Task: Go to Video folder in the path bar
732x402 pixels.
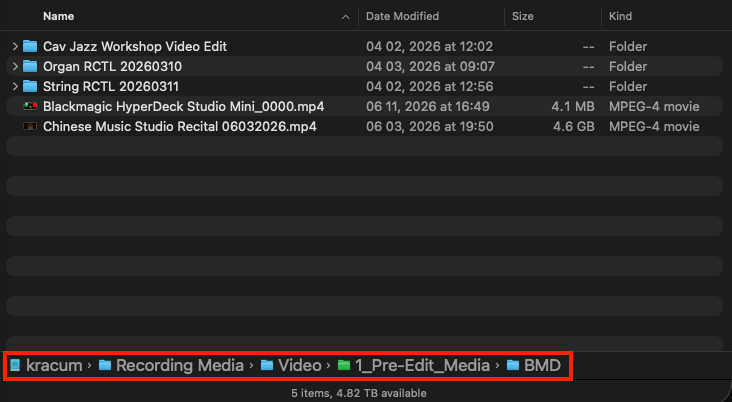Action: pos(300,365)
